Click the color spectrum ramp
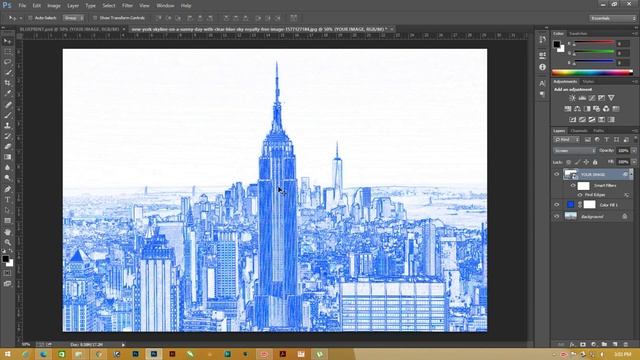The image size is (640, 360). (x=592, y=73)
